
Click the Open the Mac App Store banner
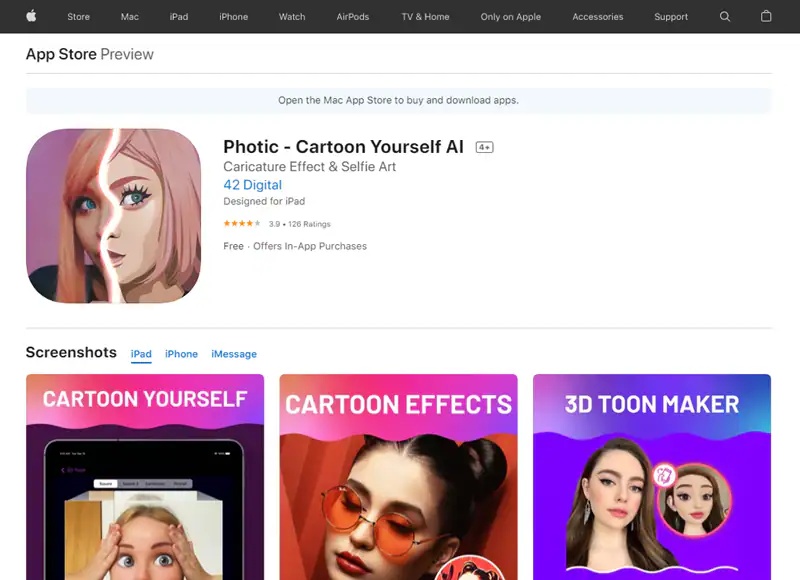coord(398,100)
